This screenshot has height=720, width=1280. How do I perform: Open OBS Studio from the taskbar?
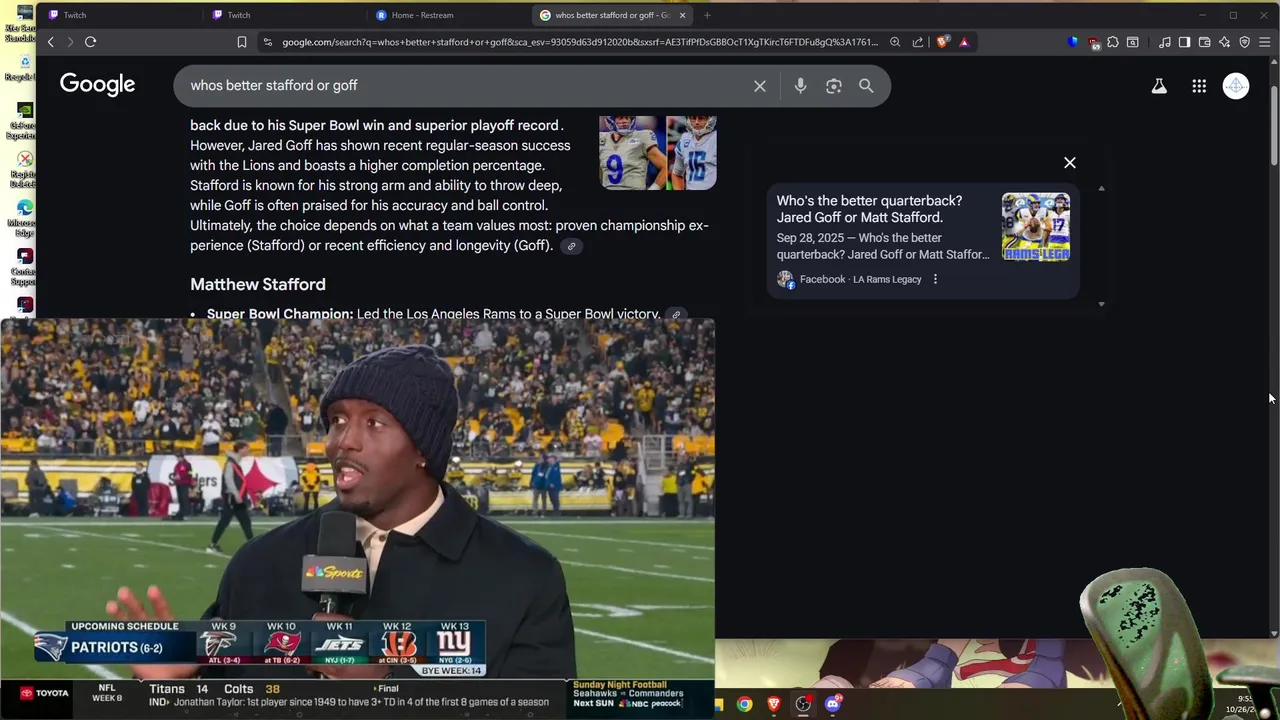point(803,704)
